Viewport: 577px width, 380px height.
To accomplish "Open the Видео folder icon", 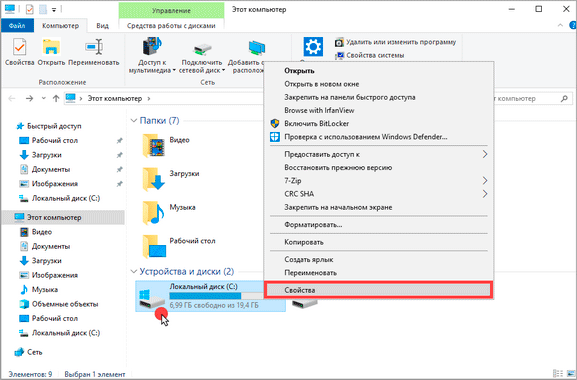I will [x=154, y=146].
